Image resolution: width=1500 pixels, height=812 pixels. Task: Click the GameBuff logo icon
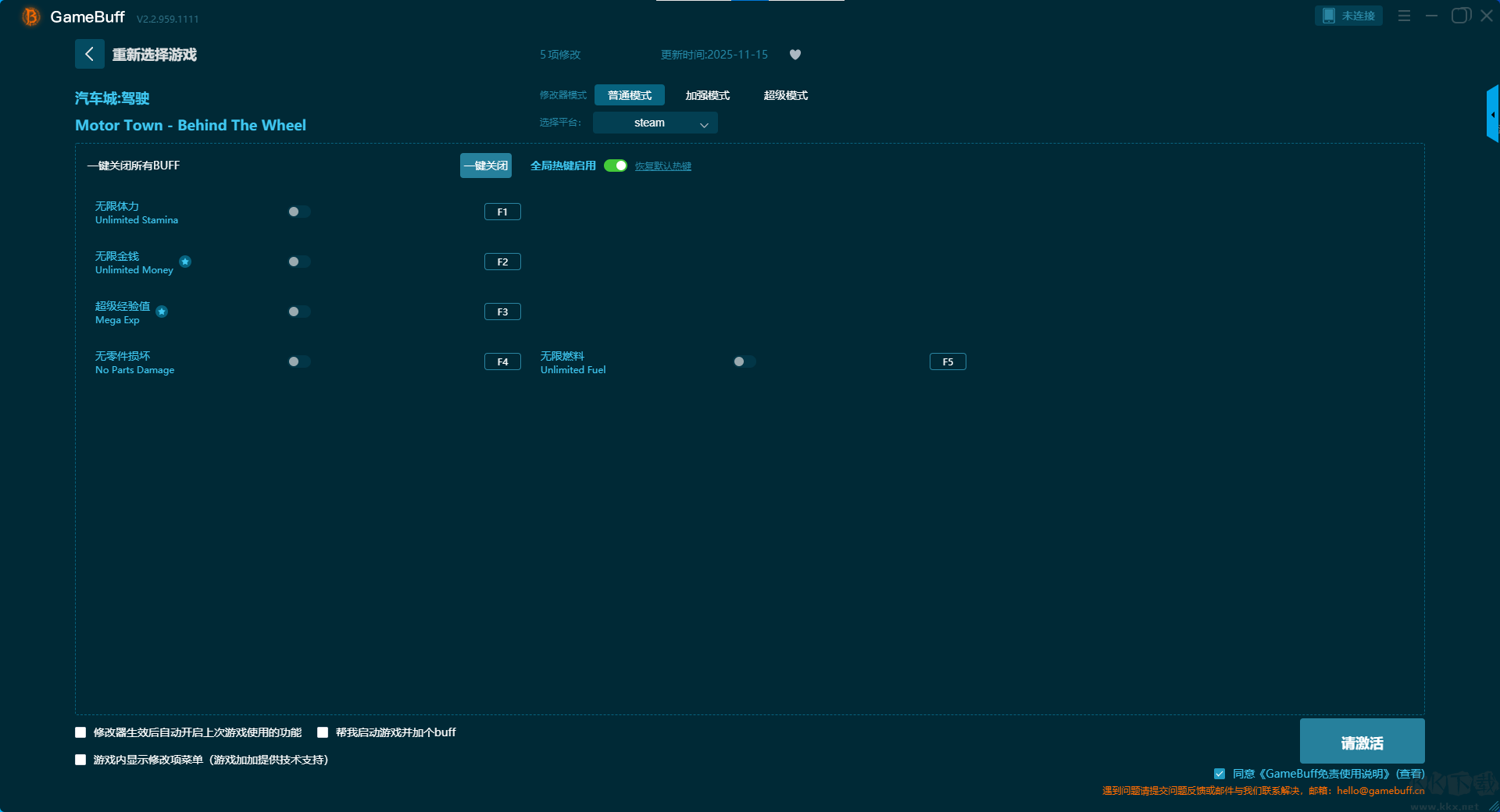pos(30,16)
